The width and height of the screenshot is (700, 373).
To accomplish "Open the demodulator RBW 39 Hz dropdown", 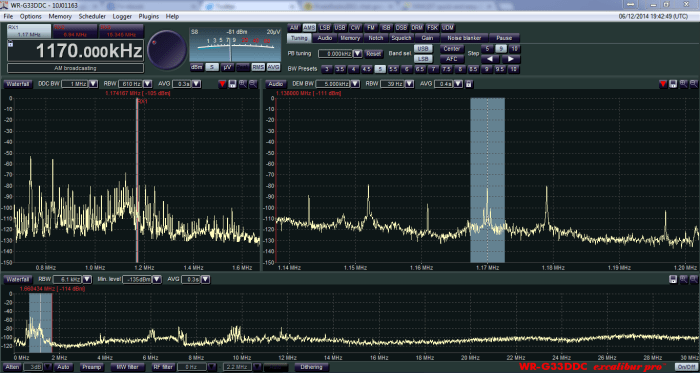I will click(409, 84).
